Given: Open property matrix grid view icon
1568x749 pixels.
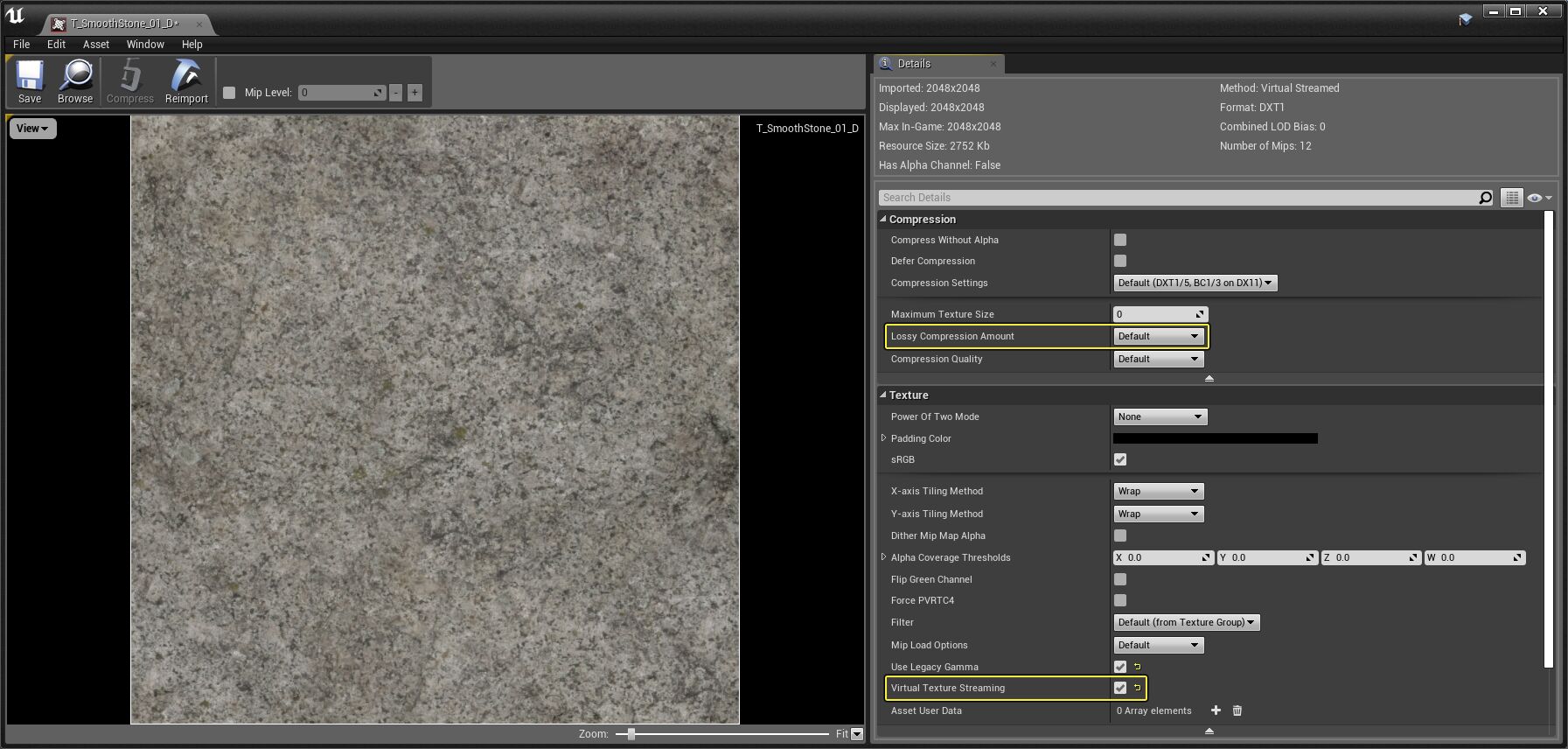Looking at the screenshot, I should 1511,198.
